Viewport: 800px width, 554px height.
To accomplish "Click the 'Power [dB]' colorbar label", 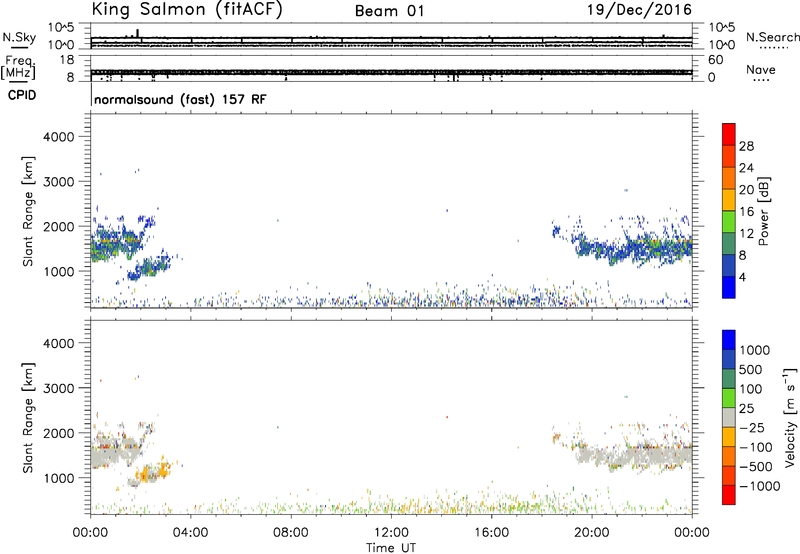I will tap(763, 211).
